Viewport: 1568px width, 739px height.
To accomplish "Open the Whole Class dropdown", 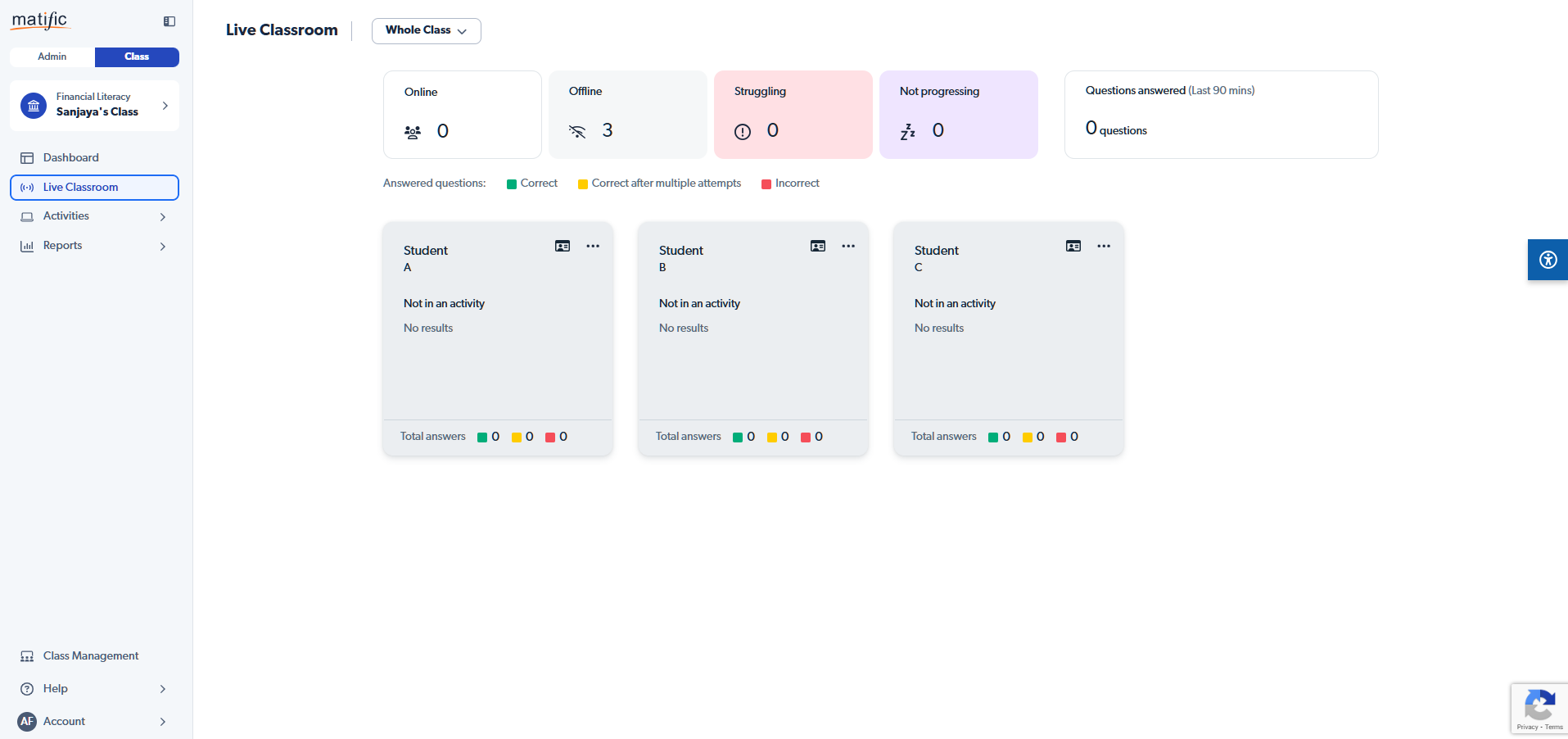I will point(426,30).
